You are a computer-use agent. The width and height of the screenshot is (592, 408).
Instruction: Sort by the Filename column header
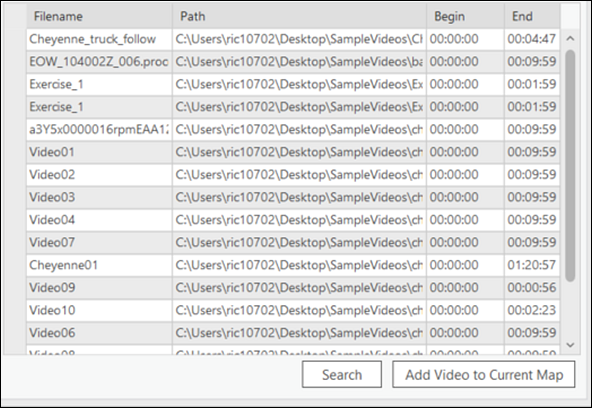pos(99,16)
